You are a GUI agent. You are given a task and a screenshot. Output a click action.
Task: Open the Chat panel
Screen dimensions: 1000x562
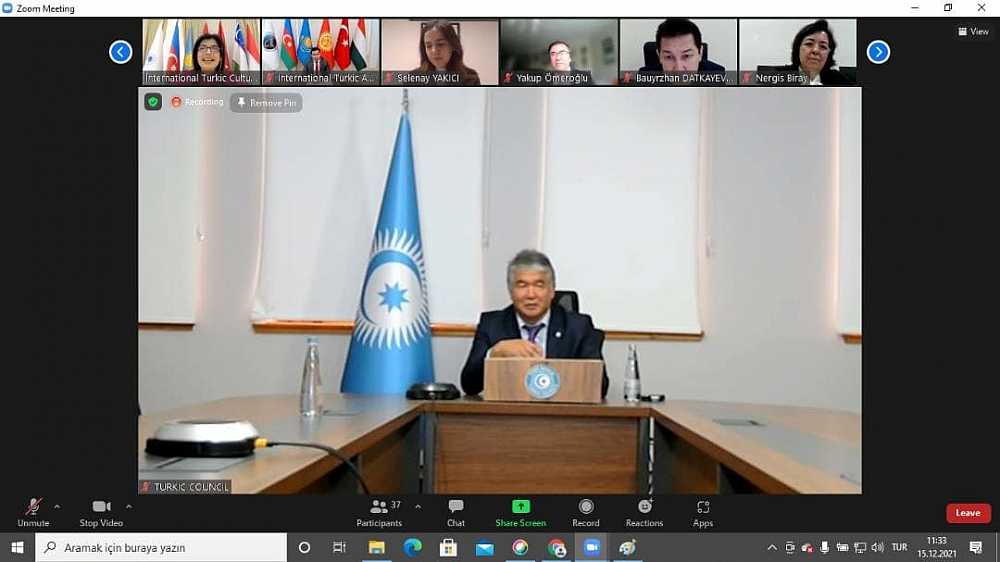tap(456, 512)
